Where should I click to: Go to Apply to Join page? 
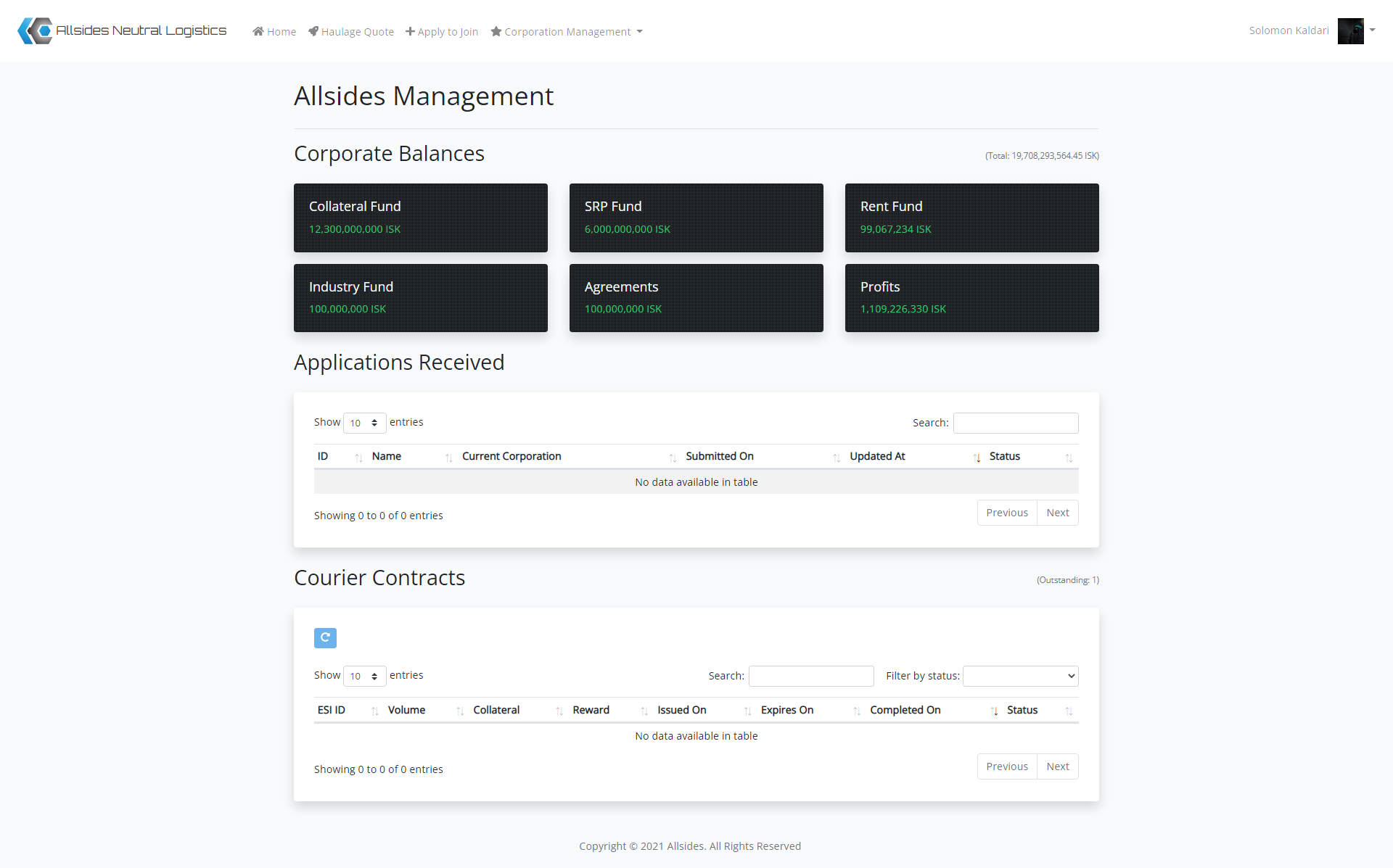(442, 31)
